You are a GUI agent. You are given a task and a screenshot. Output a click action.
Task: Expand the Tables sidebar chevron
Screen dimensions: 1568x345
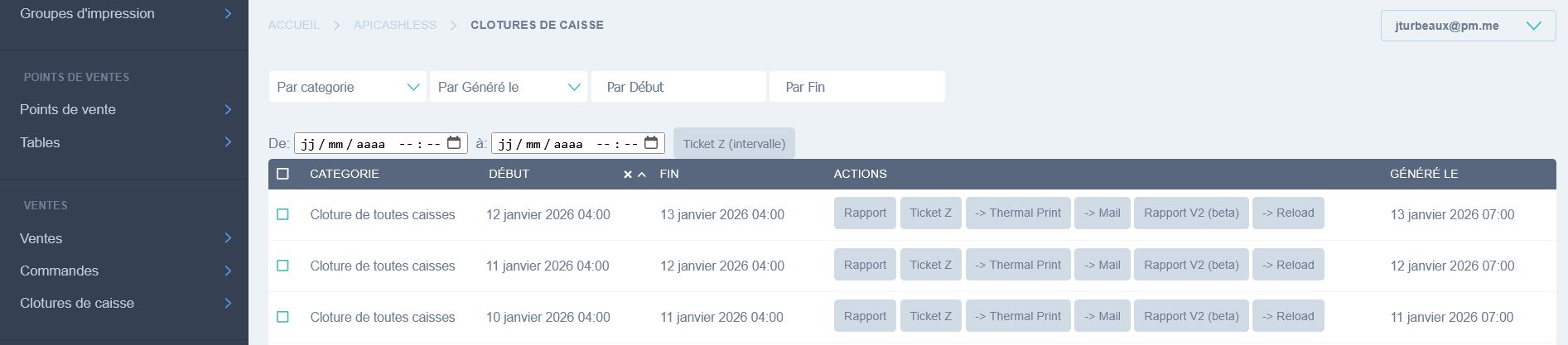[228, 142]
